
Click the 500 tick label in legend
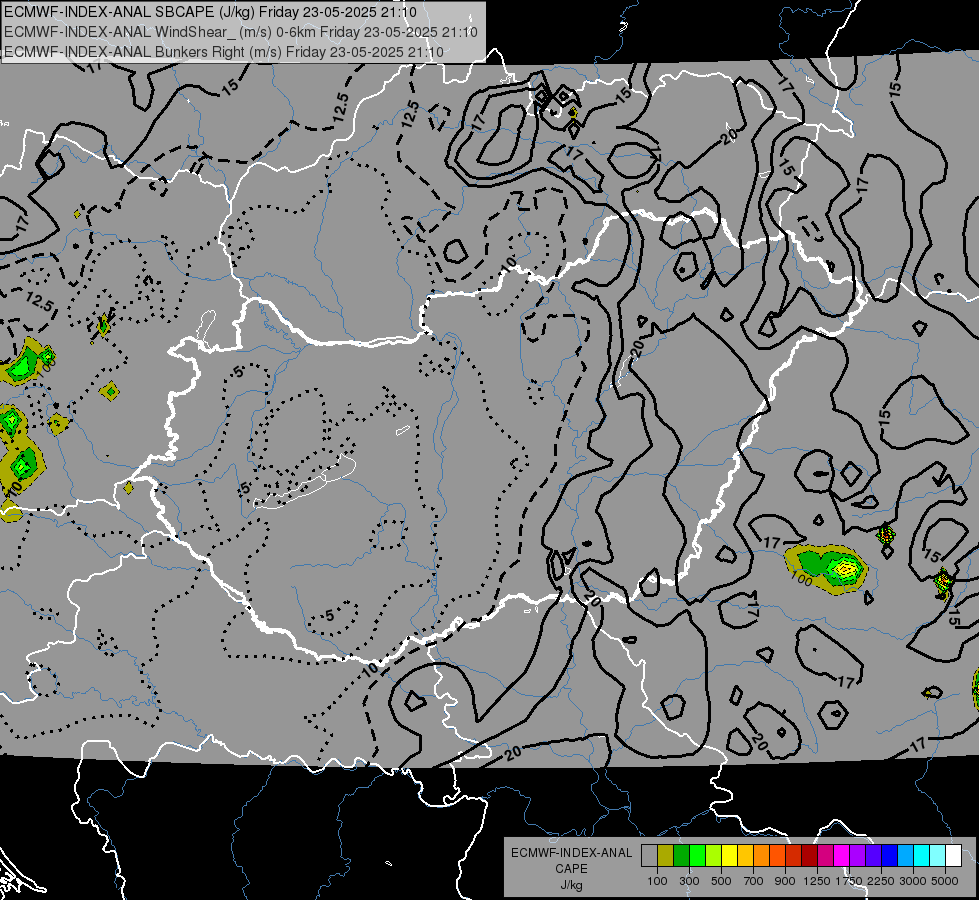(721, 881)
